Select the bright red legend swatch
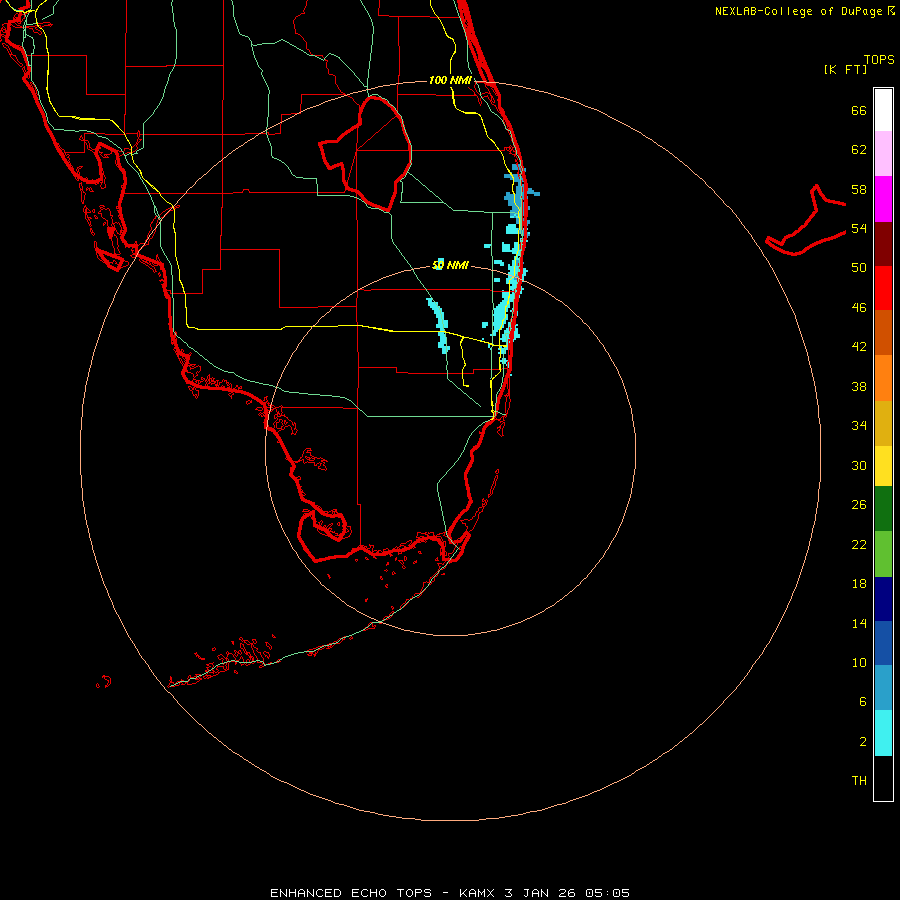This screenshot has width=900, height=900. [x=883, y=288]
